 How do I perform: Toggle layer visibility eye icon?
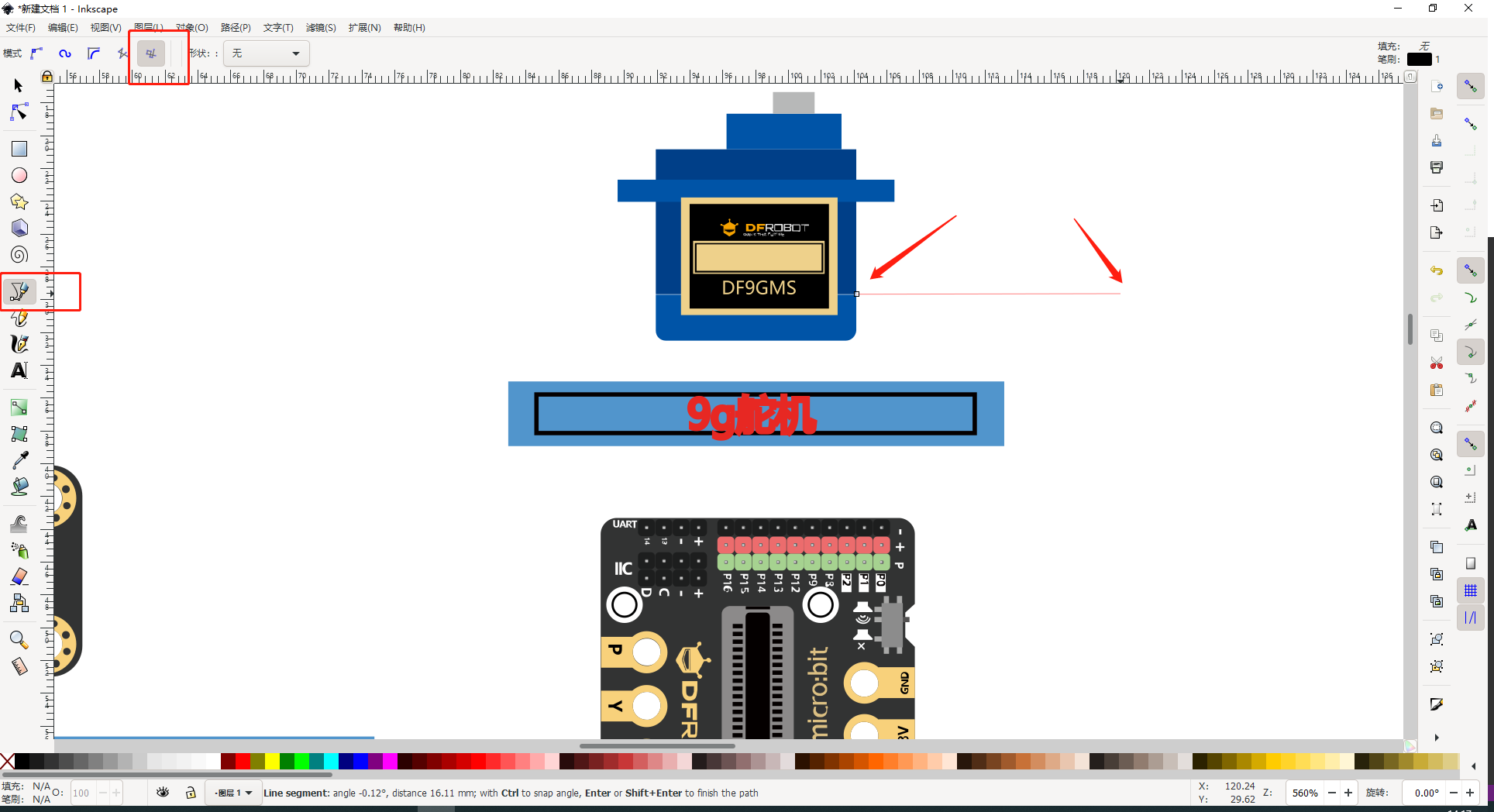tap(163, 793)
